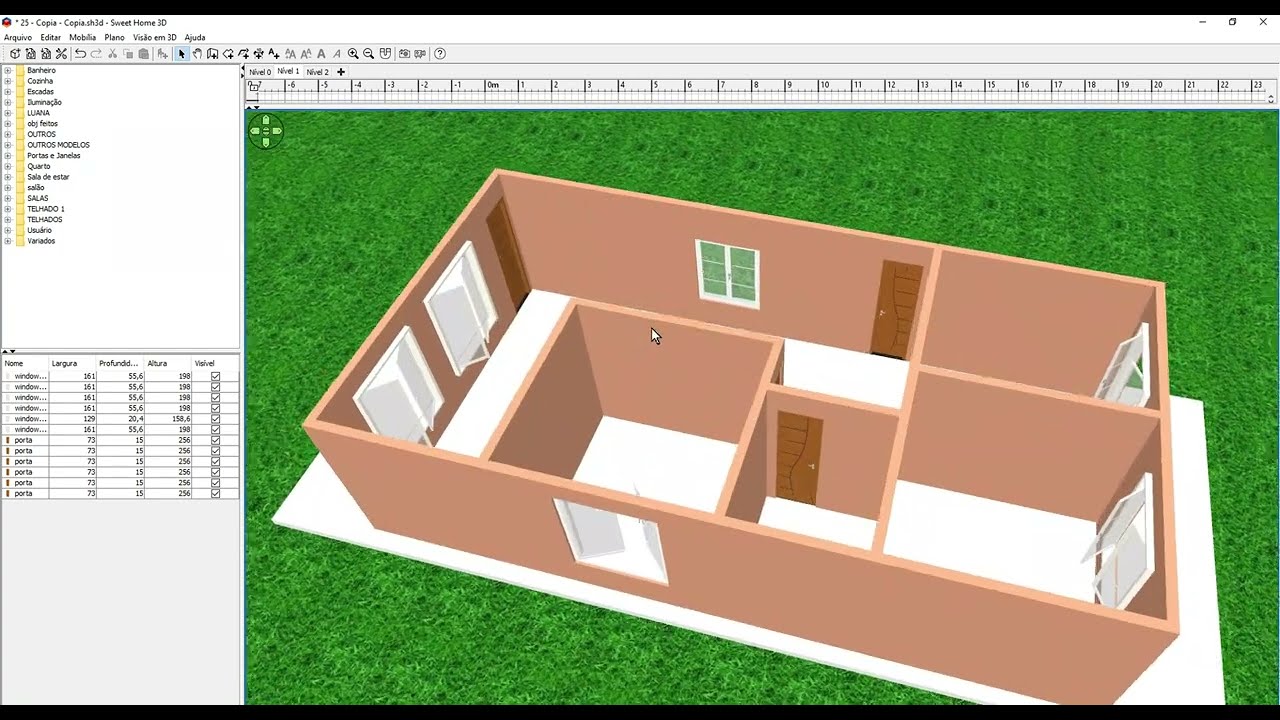
Task: Click the right arrow of 3D navigation pad
Action: pos(277,131)
